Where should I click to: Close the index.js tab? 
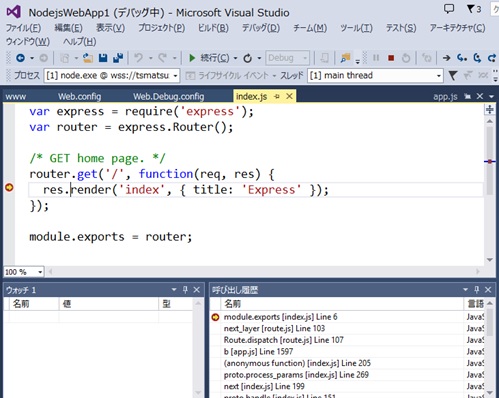[289, 96]
